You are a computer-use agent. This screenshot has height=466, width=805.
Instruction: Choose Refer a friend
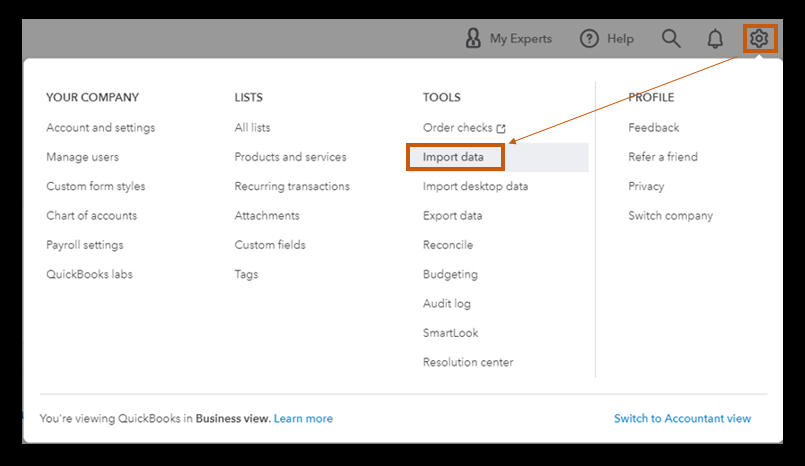(663, 157)
